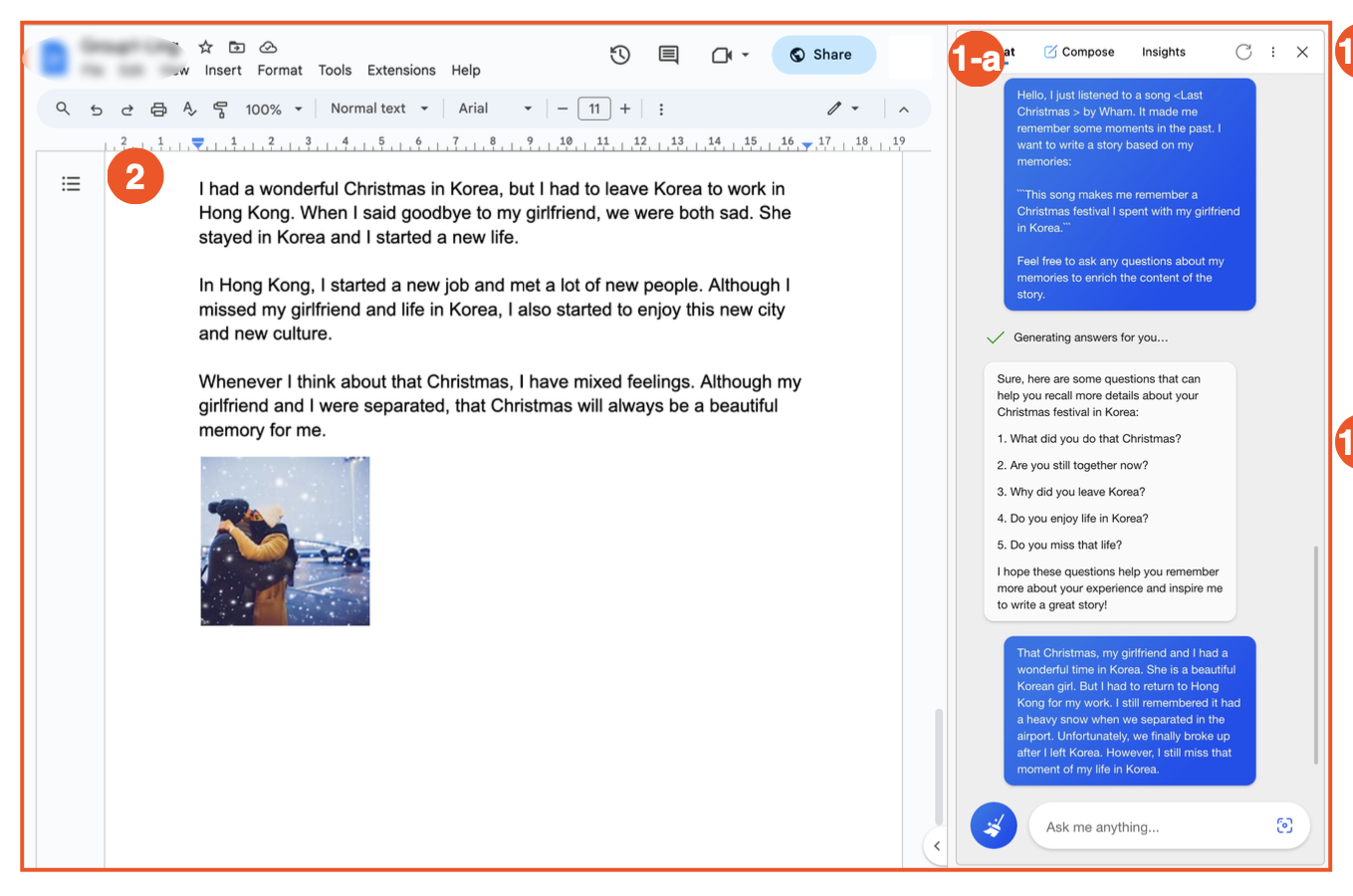Show the document outline list icon

point(71,183)
